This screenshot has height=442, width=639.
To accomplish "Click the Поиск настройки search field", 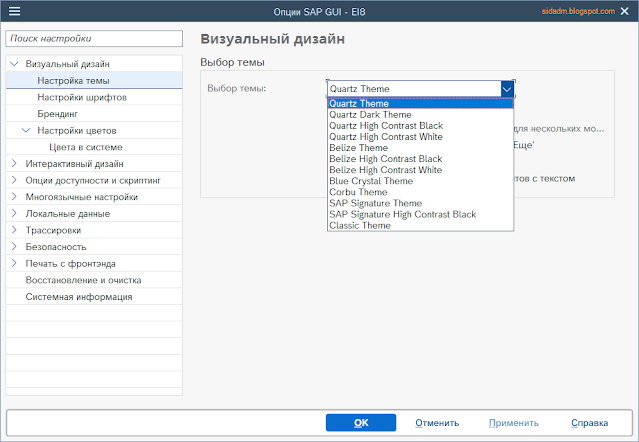I will click(94, 39).
